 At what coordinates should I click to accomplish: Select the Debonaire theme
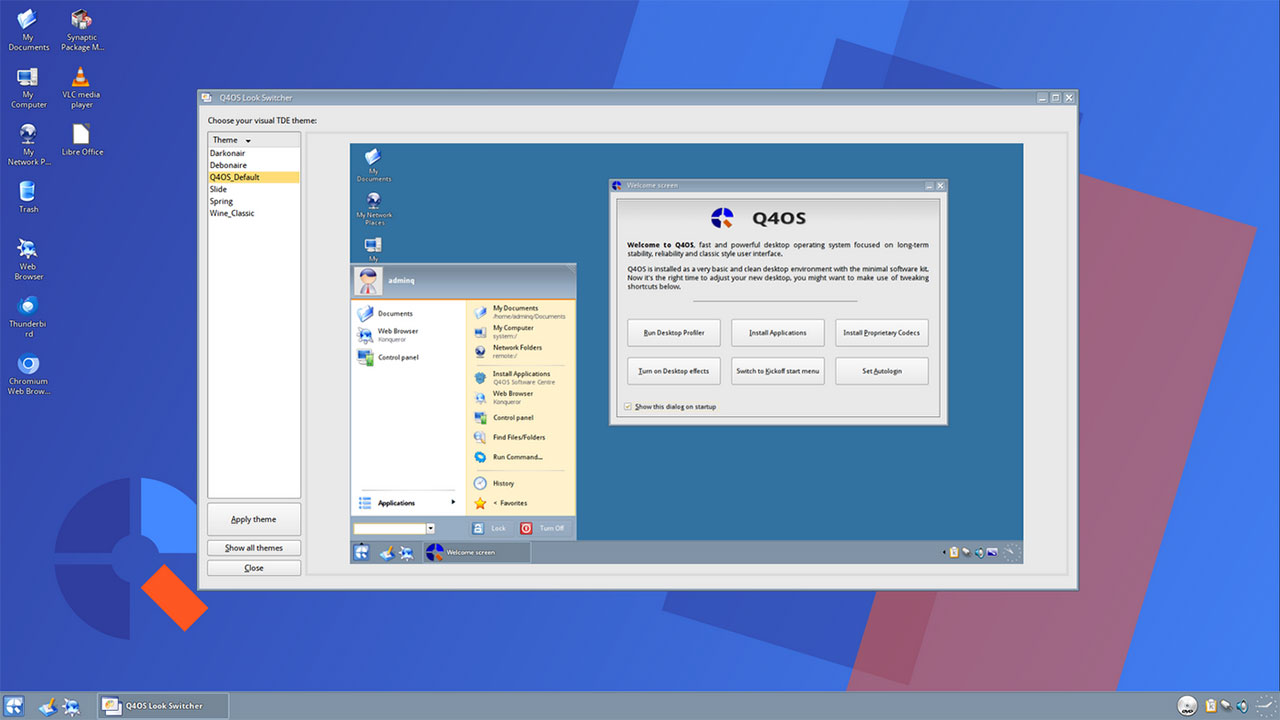click(254, 165)
